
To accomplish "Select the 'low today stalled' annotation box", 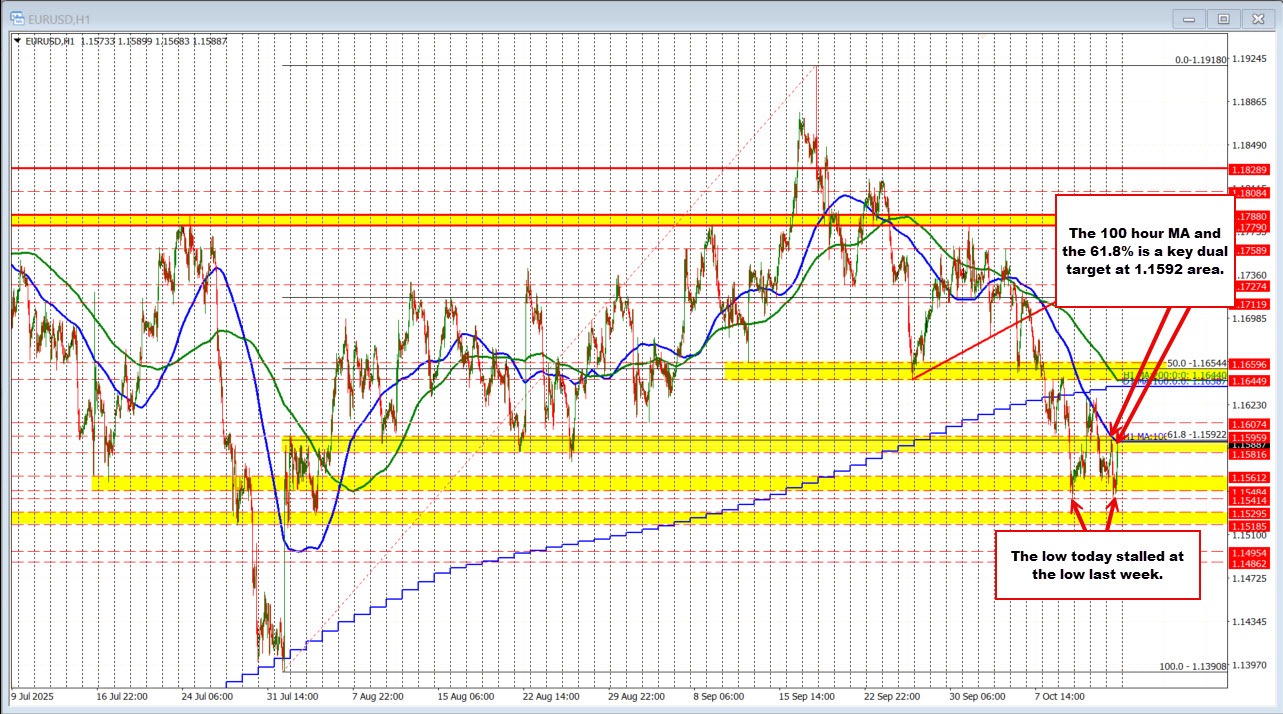I will (x=1096, y=565).
